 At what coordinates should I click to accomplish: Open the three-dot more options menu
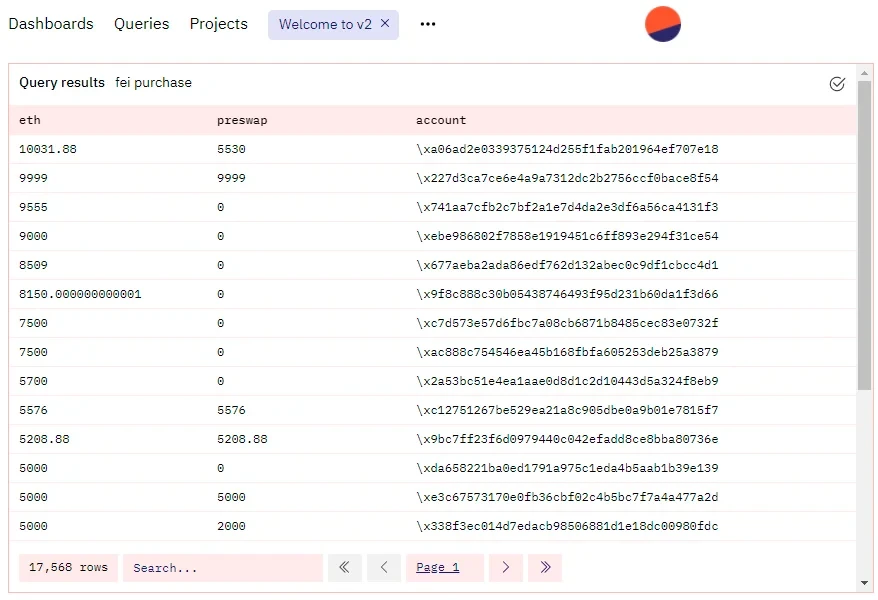[x=428, y=24]
